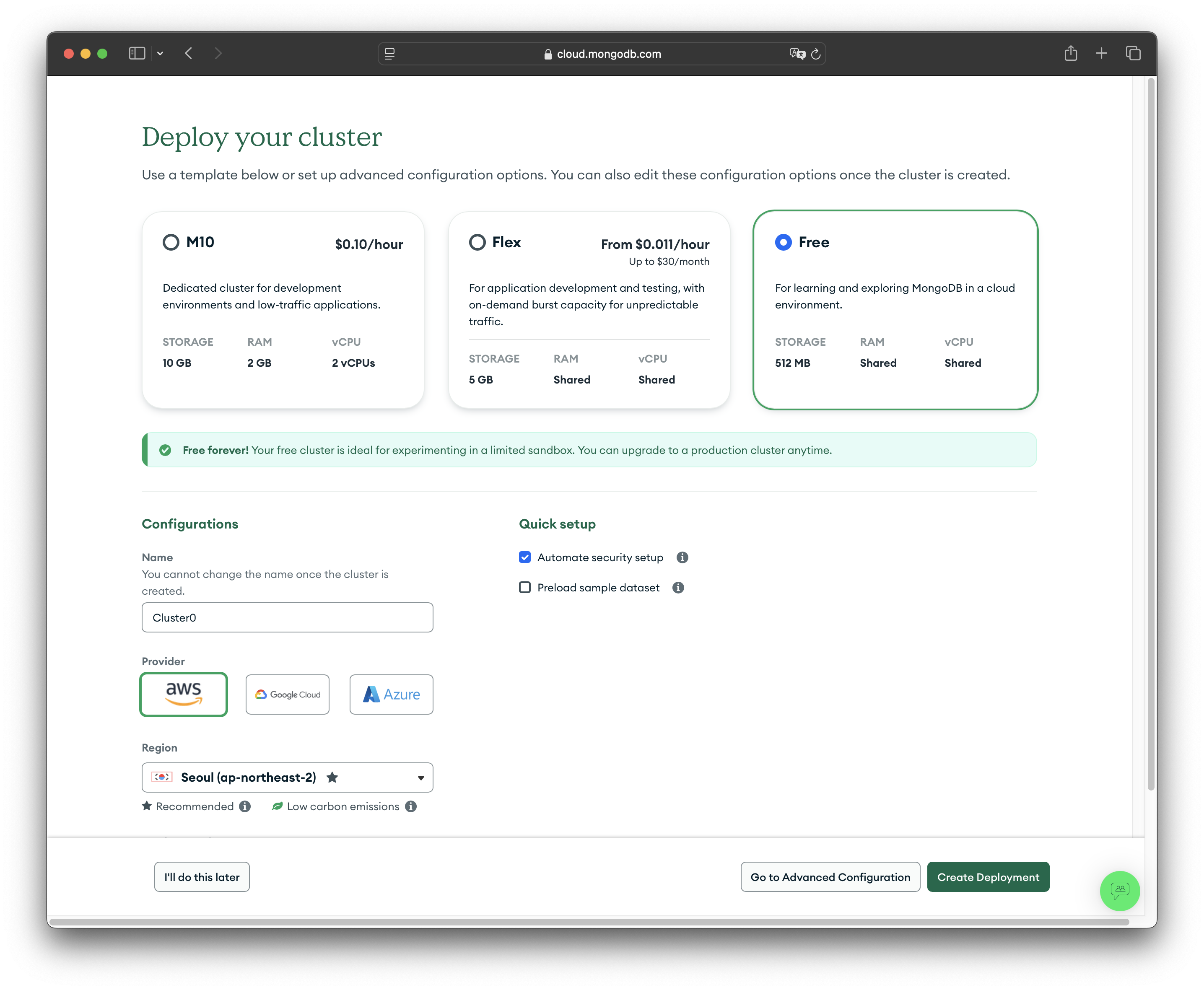
Task: Choose Google Cloud as provider
Action: click(x=287, y=694)
